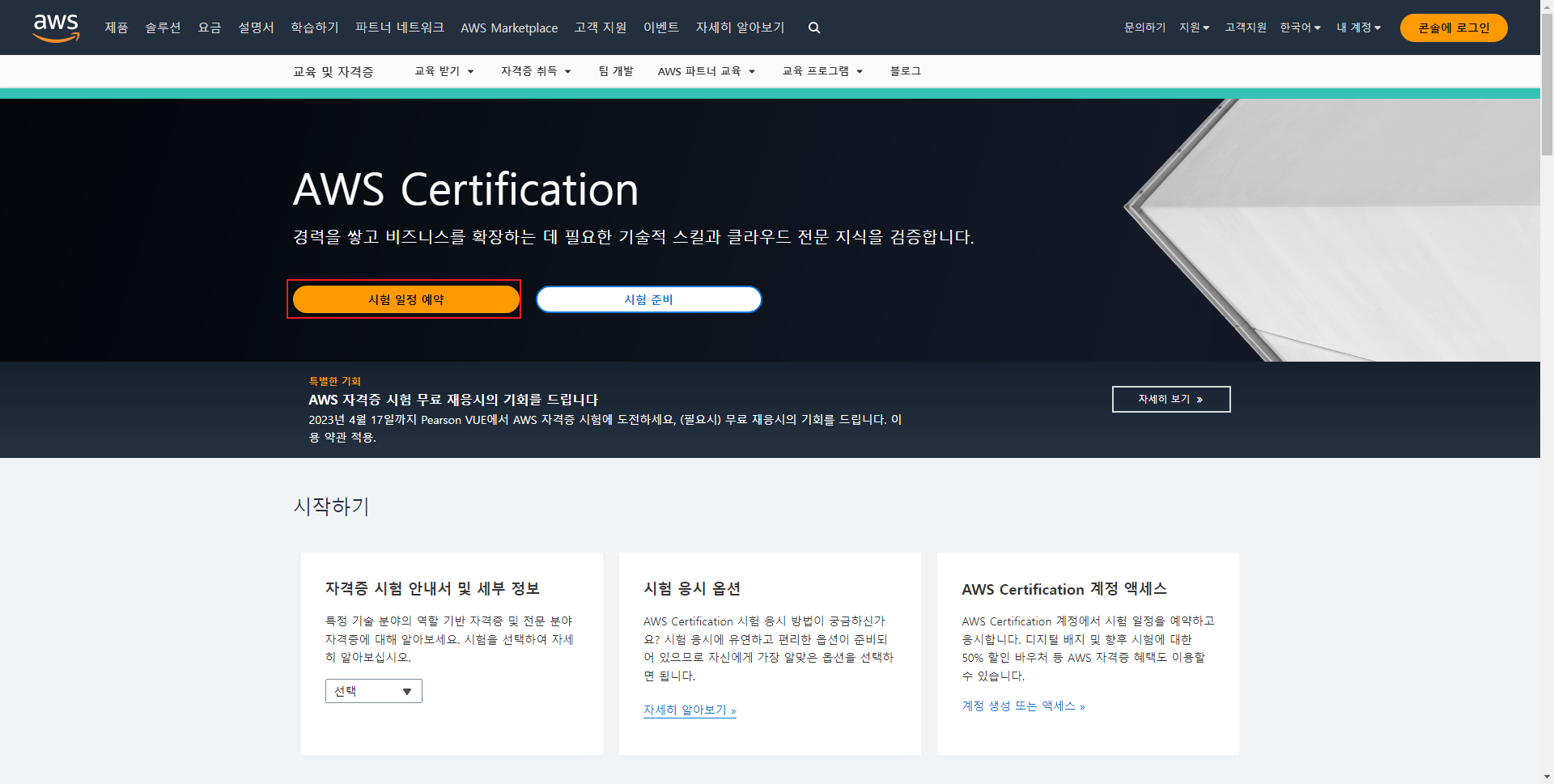Image resolution: width=1554 pixels, height=784 pixels.
Task: Expand the 내 계정 dropdown
Action: [x=1359, y=28]
